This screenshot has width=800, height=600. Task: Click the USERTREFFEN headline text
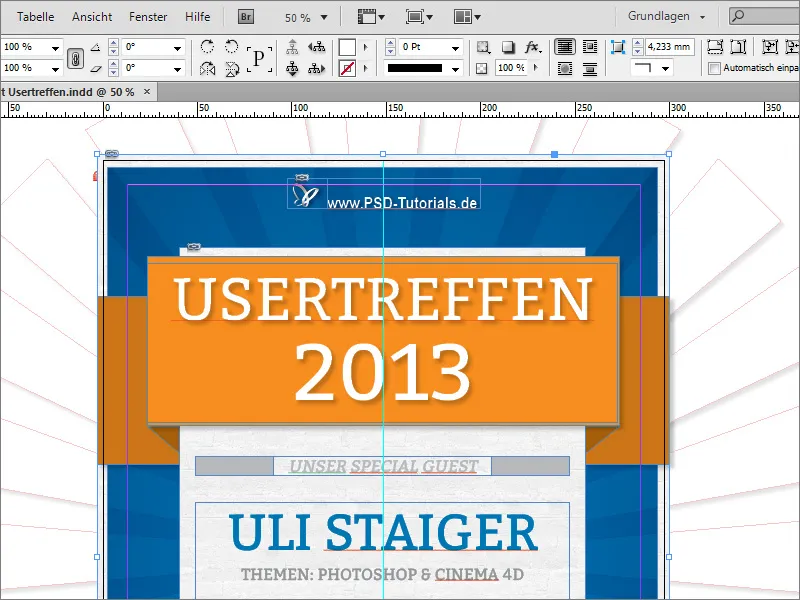383,299
